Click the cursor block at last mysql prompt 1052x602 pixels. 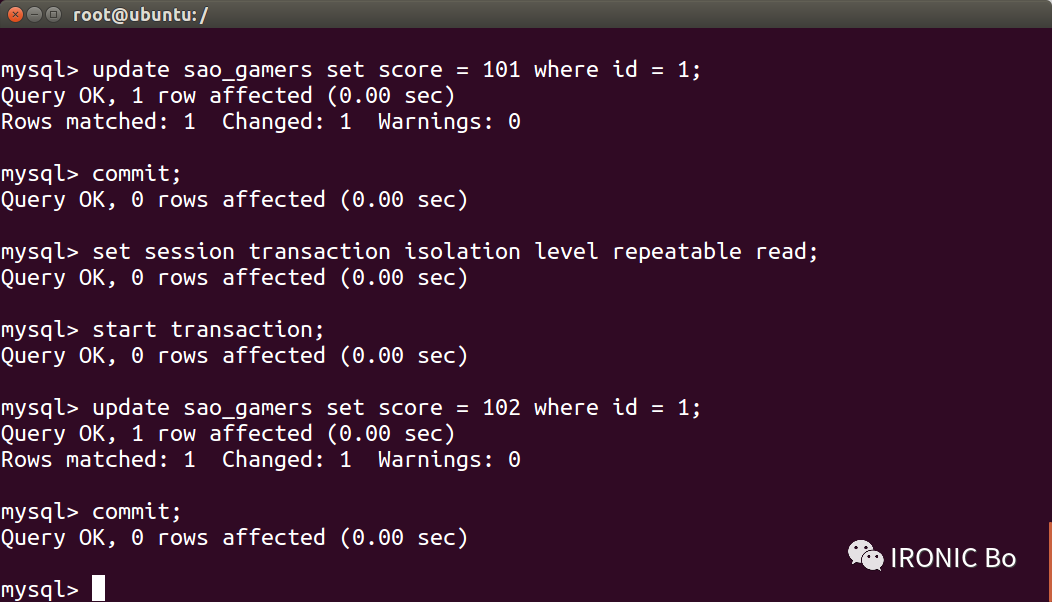coord(99,588)
